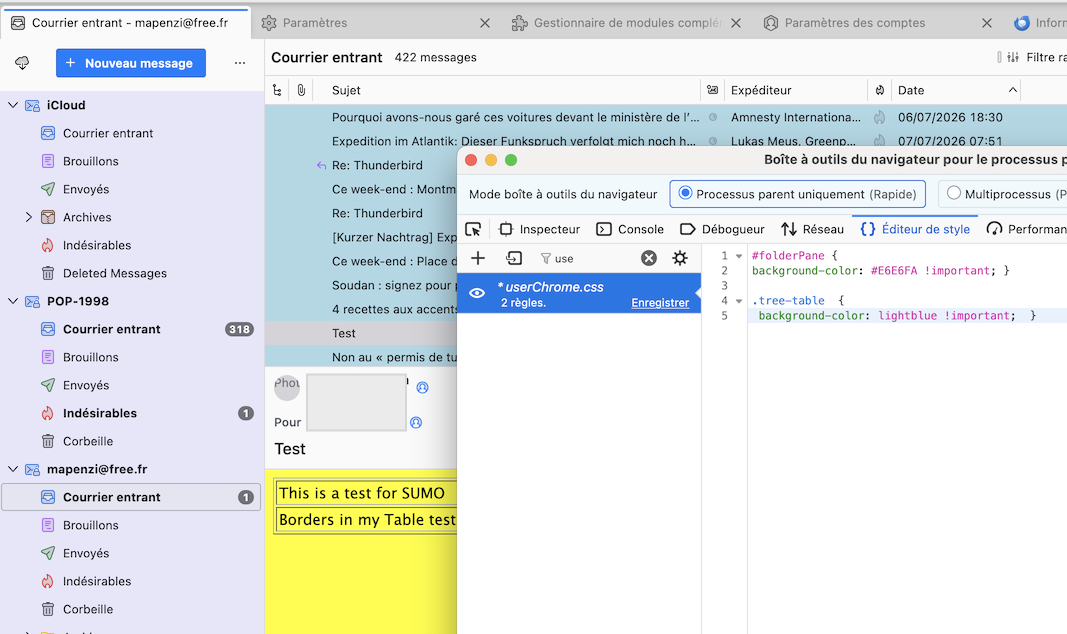The image size is (1067, 634).
Task: Open Style Editor options gear
Action: point(680,258)
